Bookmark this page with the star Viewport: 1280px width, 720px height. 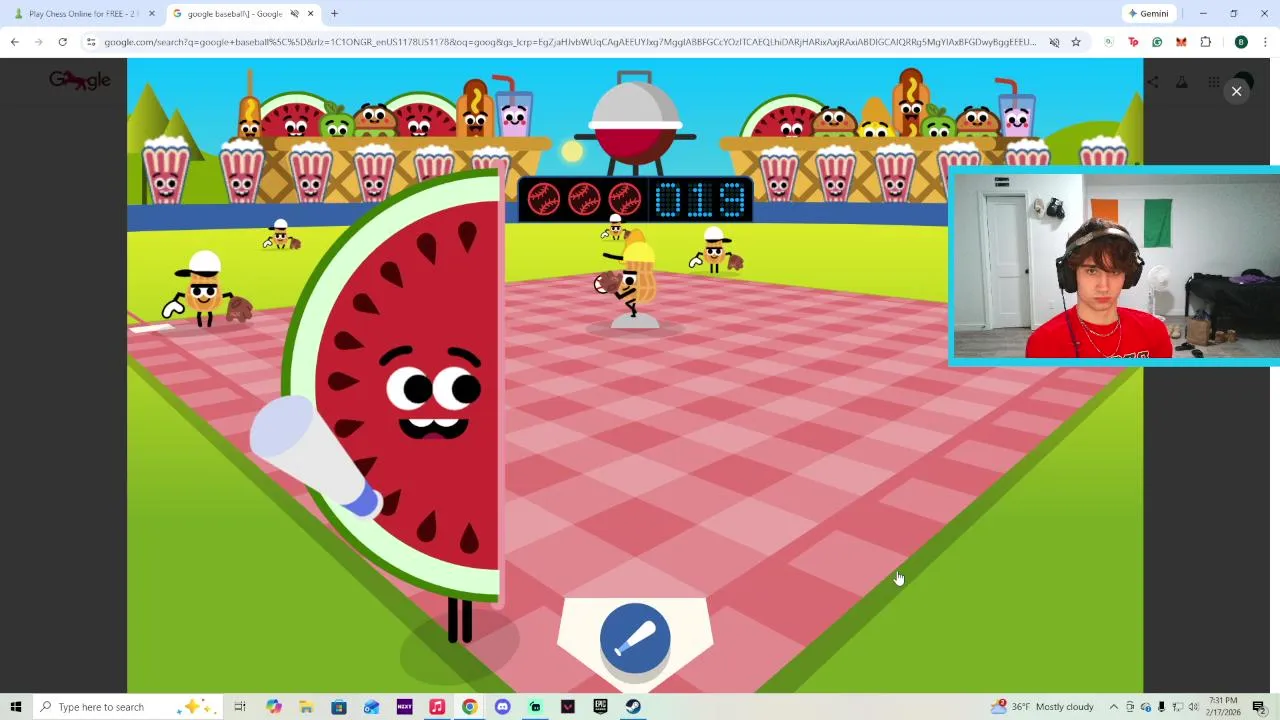pos(1076,42)
